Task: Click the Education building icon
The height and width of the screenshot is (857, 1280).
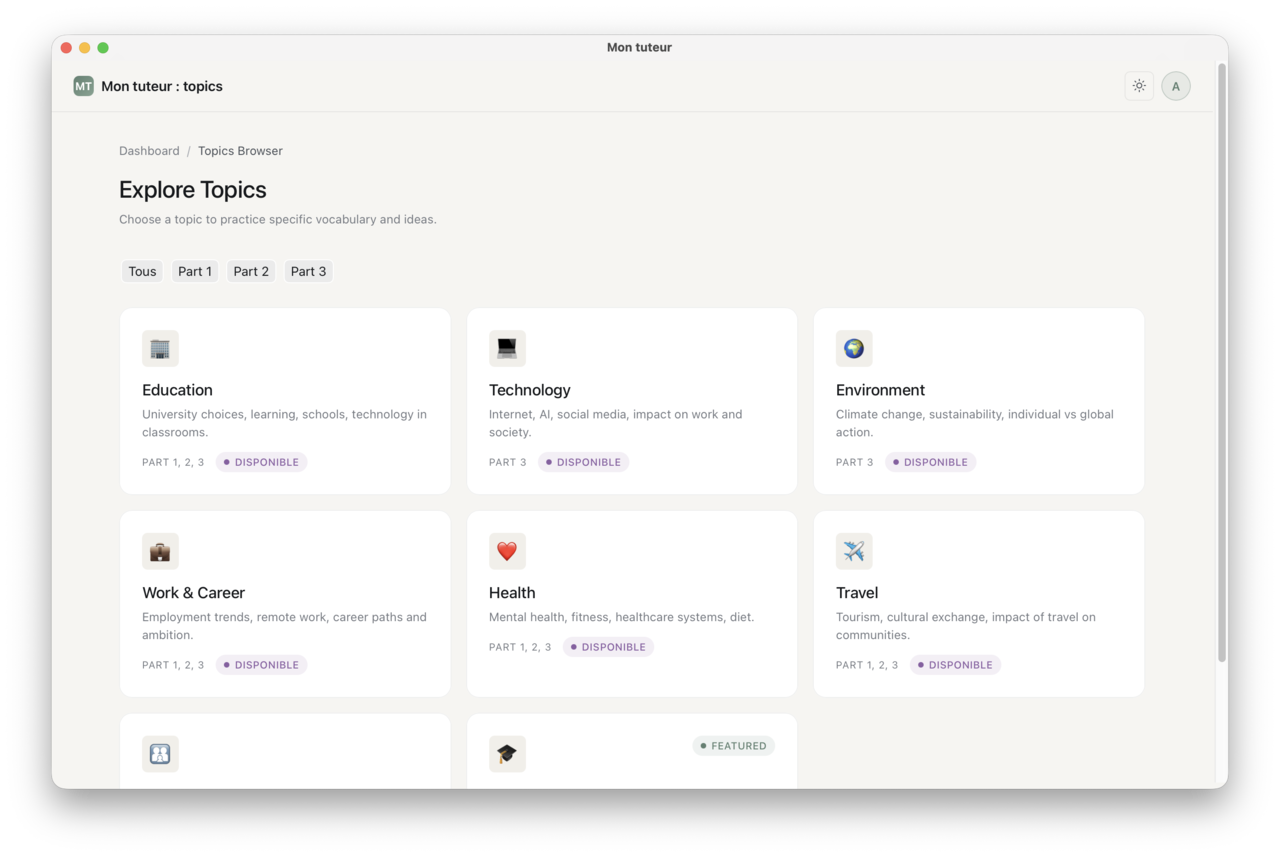Action: (x=160, y=349)
